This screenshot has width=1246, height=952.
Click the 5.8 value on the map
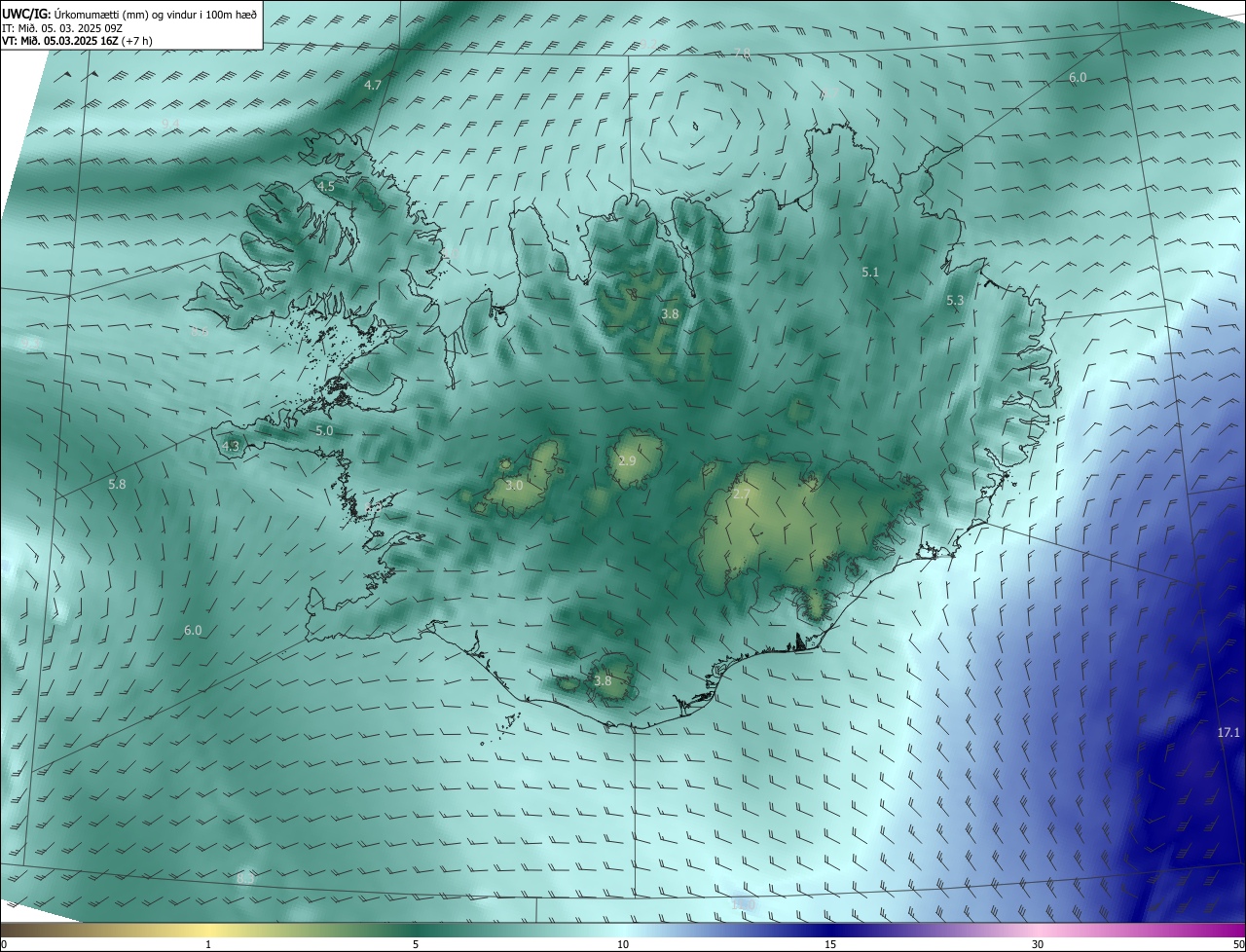[117, 484]
